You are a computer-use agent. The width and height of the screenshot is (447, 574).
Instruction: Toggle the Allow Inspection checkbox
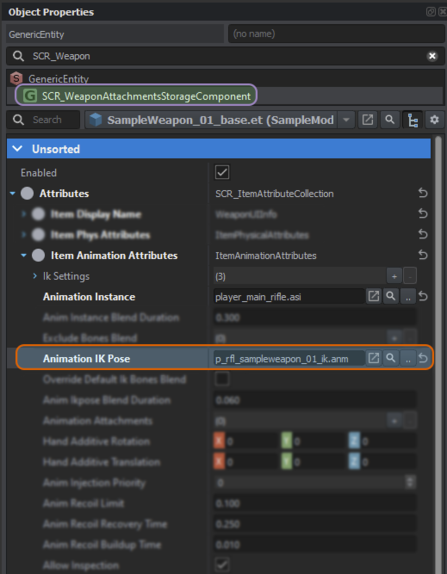pyautogui.click(x=222, y=564)
